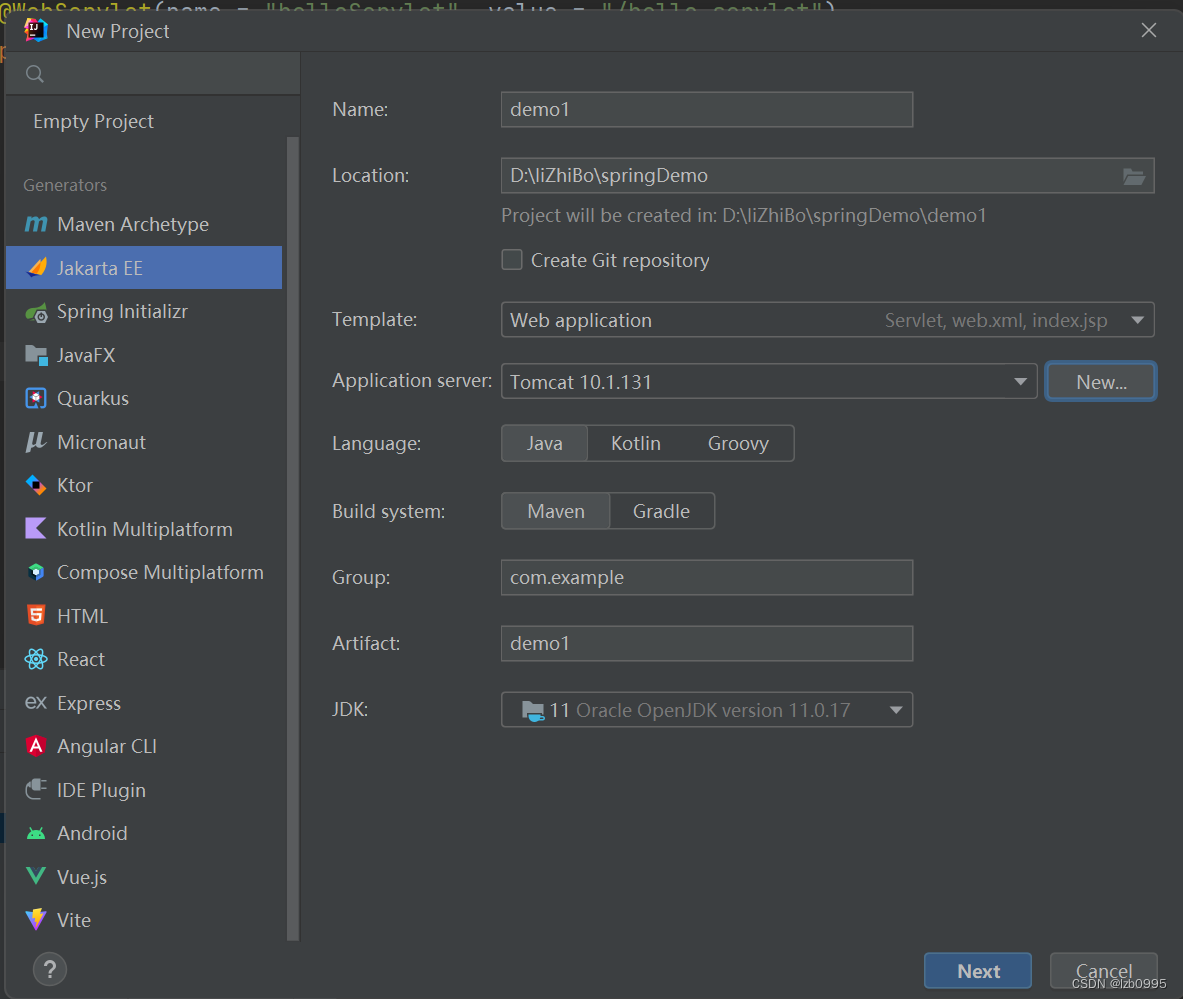Click the React atom icon
The height and width of the screenshot is (999, 1183).
point(36,659)
